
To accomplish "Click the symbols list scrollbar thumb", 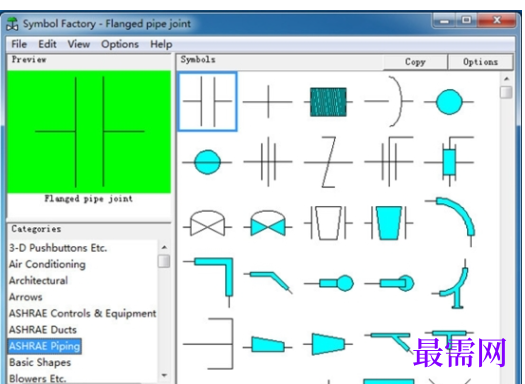I will [506, 92].
